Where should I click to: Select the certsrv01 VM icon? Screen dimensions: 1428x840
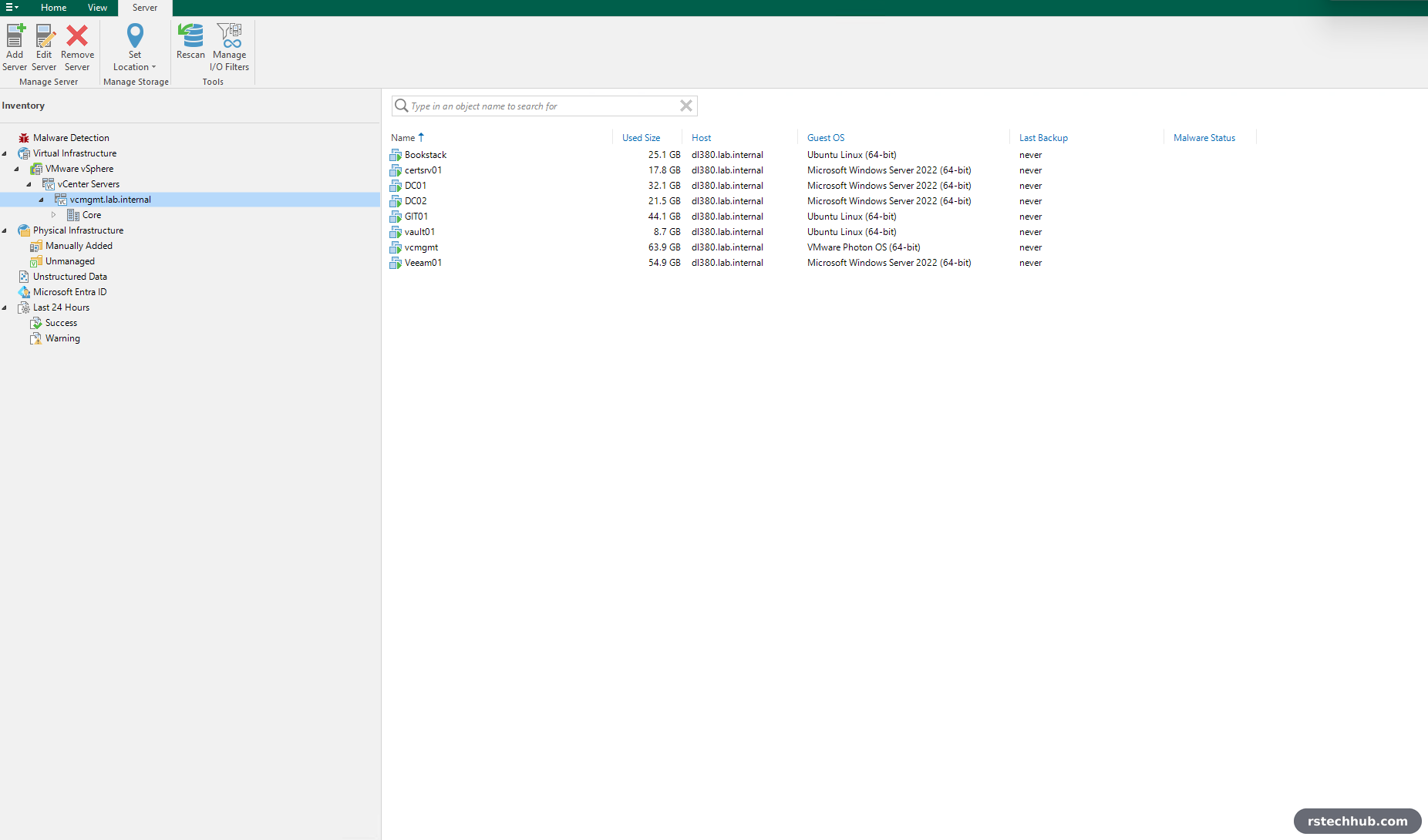[396, 170]
